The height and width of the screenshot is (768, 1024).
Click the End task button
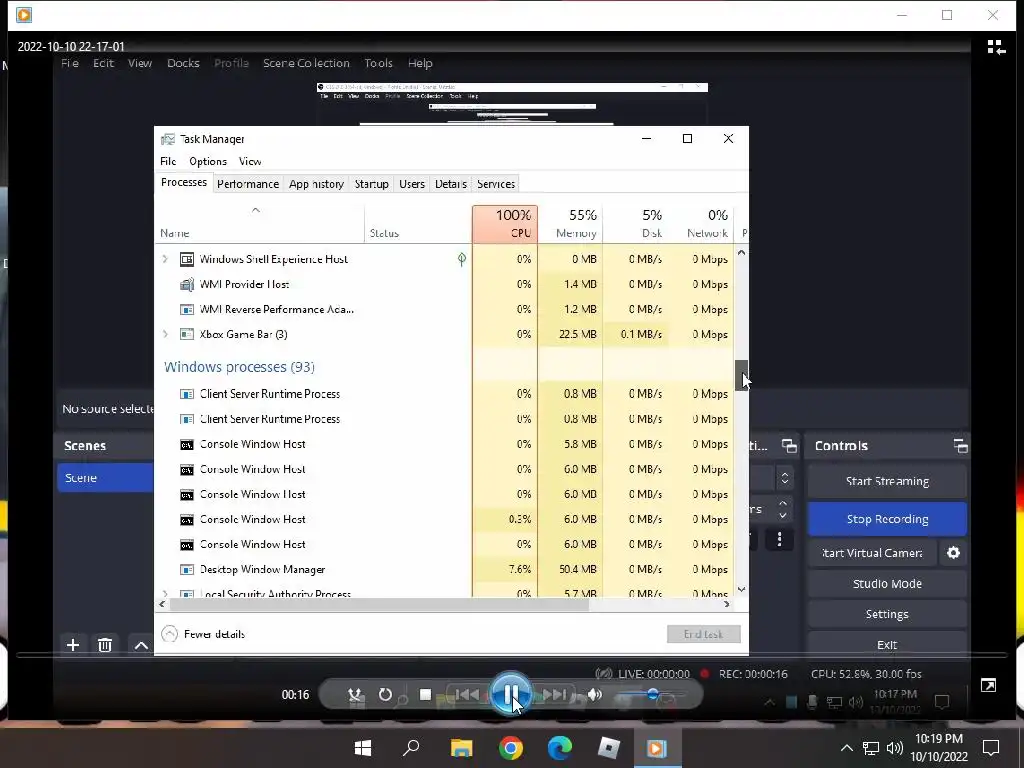tap(703, 633)
